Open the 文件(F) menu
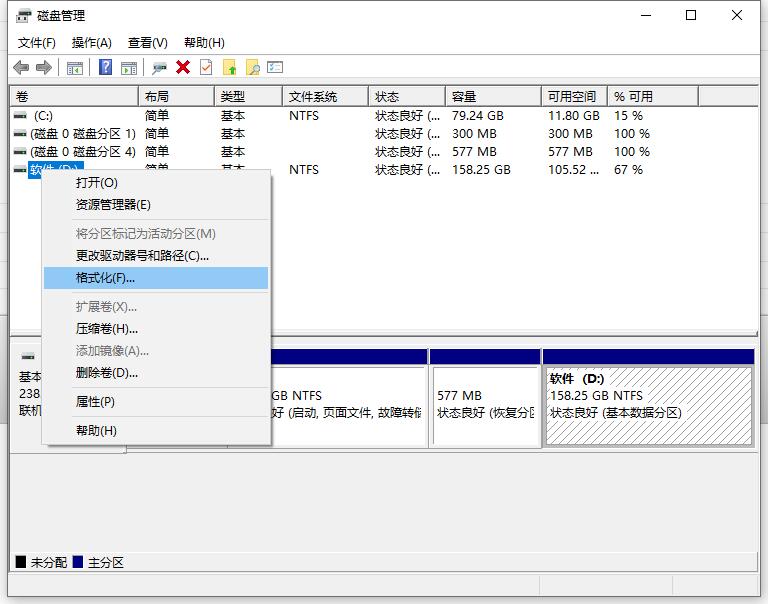Viewport: 768px width, 604px height. (37, 43)
